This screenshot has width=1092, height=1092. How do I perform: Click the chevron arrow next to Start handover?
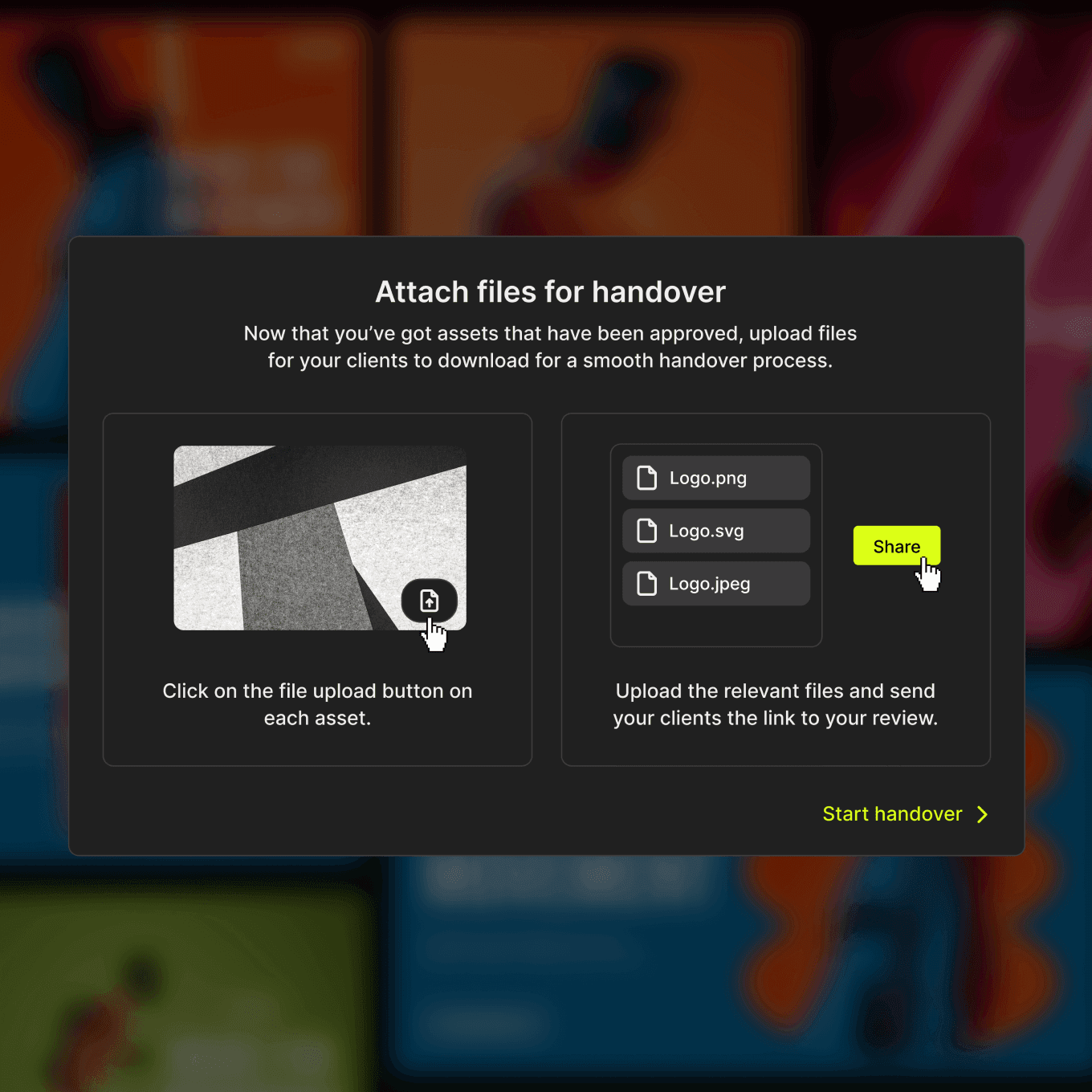coord(982,814)
